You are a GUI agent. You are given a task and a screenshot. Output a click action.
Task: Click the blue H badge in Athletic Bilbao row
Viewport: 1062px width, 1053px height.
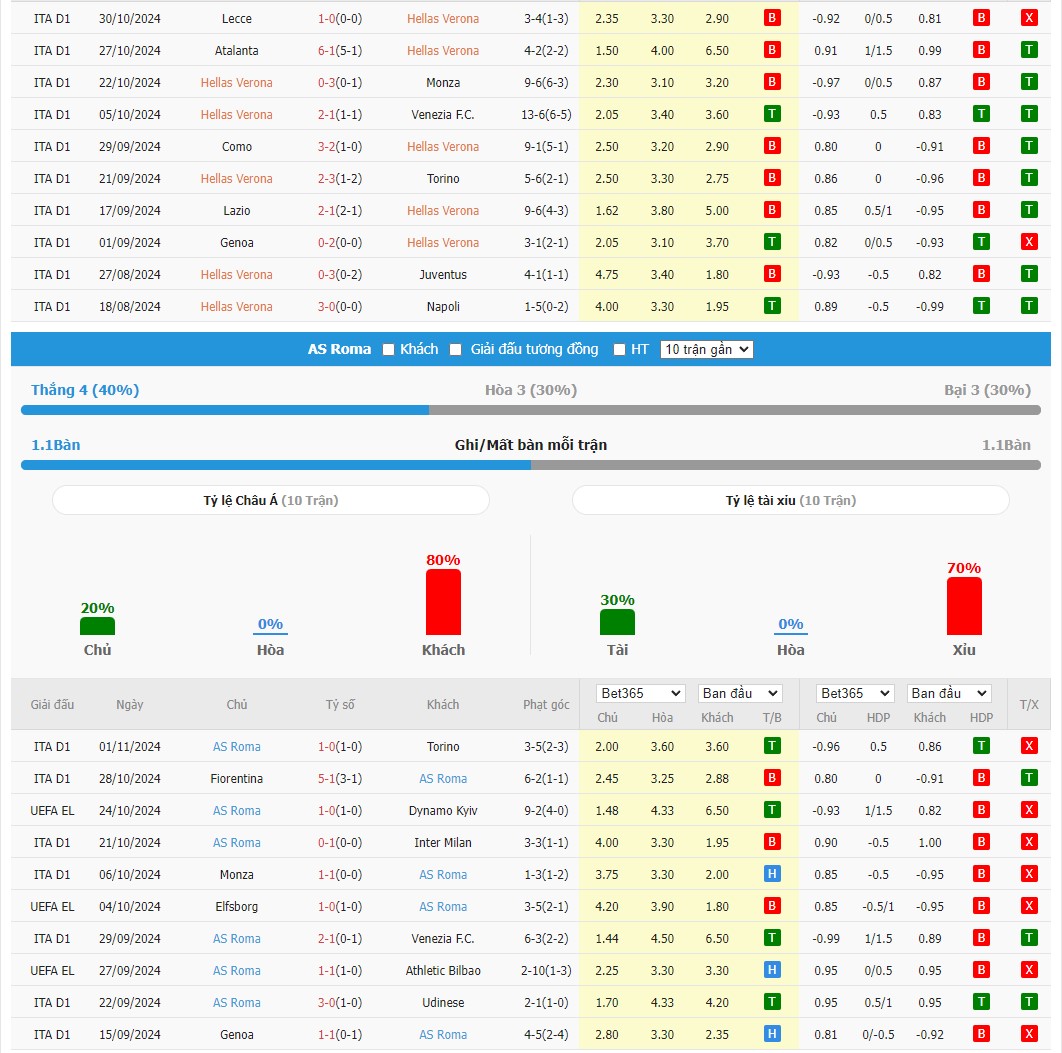[x=771, y=970]
